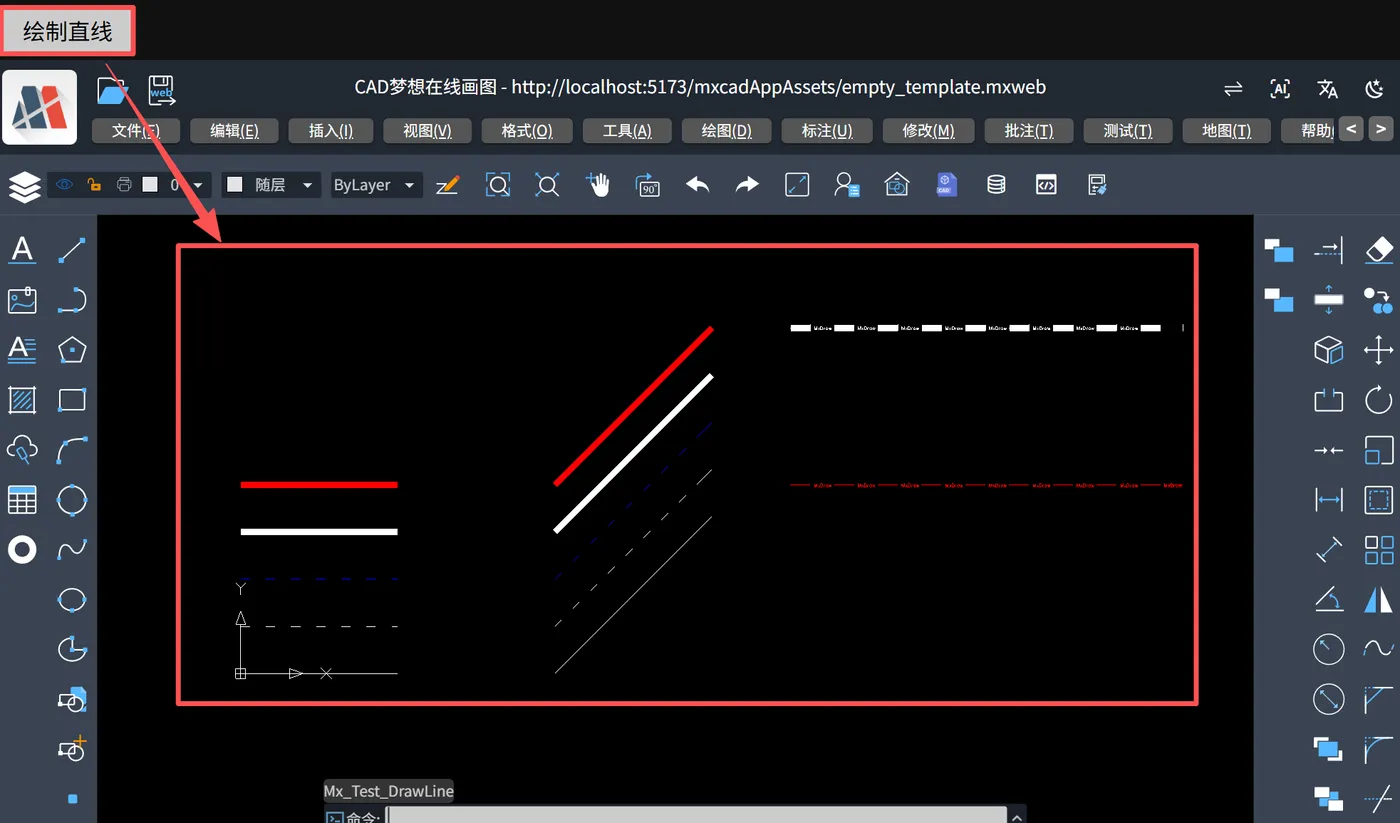1400x823 pixels.
Task: Open the 标注(U) menu
Action: [x=827, y=131]
